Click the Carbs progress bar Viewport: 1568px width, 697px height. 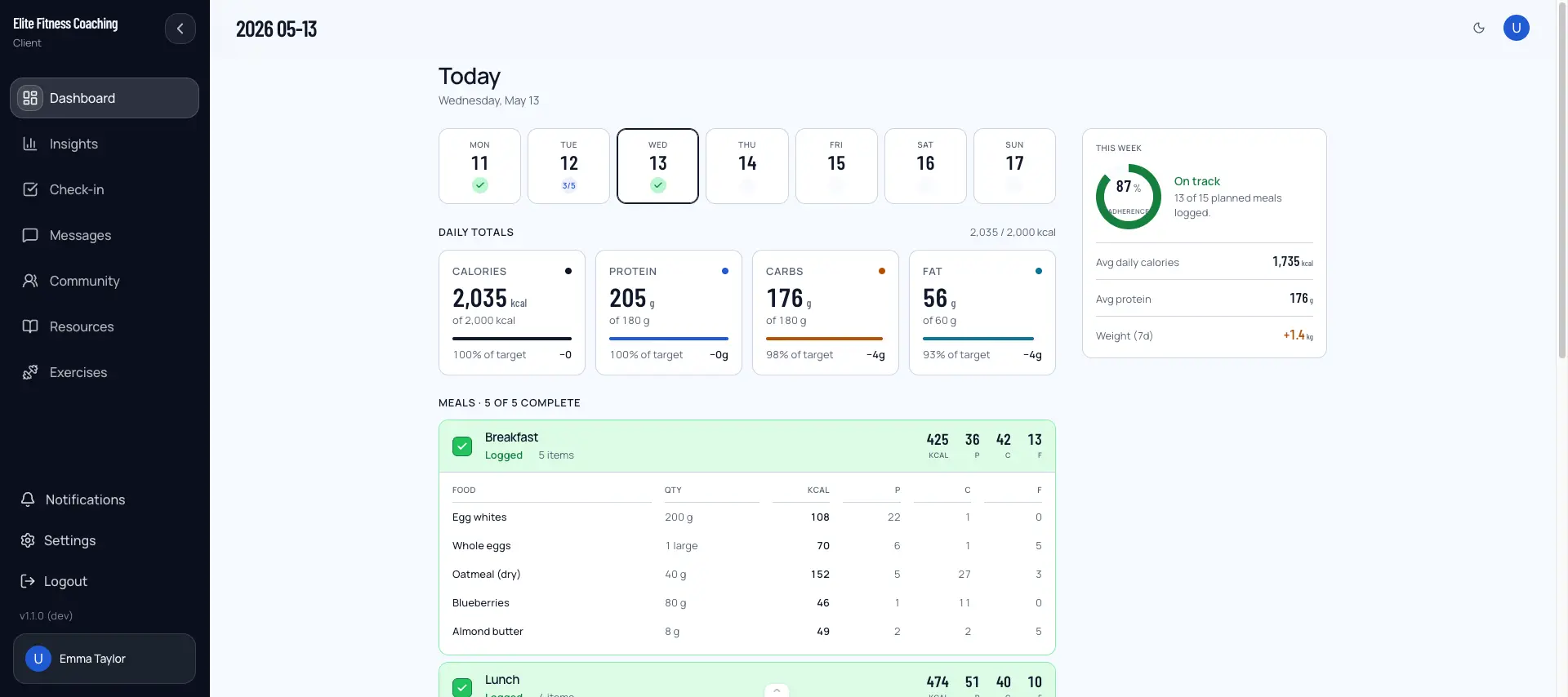coord(826,339)
